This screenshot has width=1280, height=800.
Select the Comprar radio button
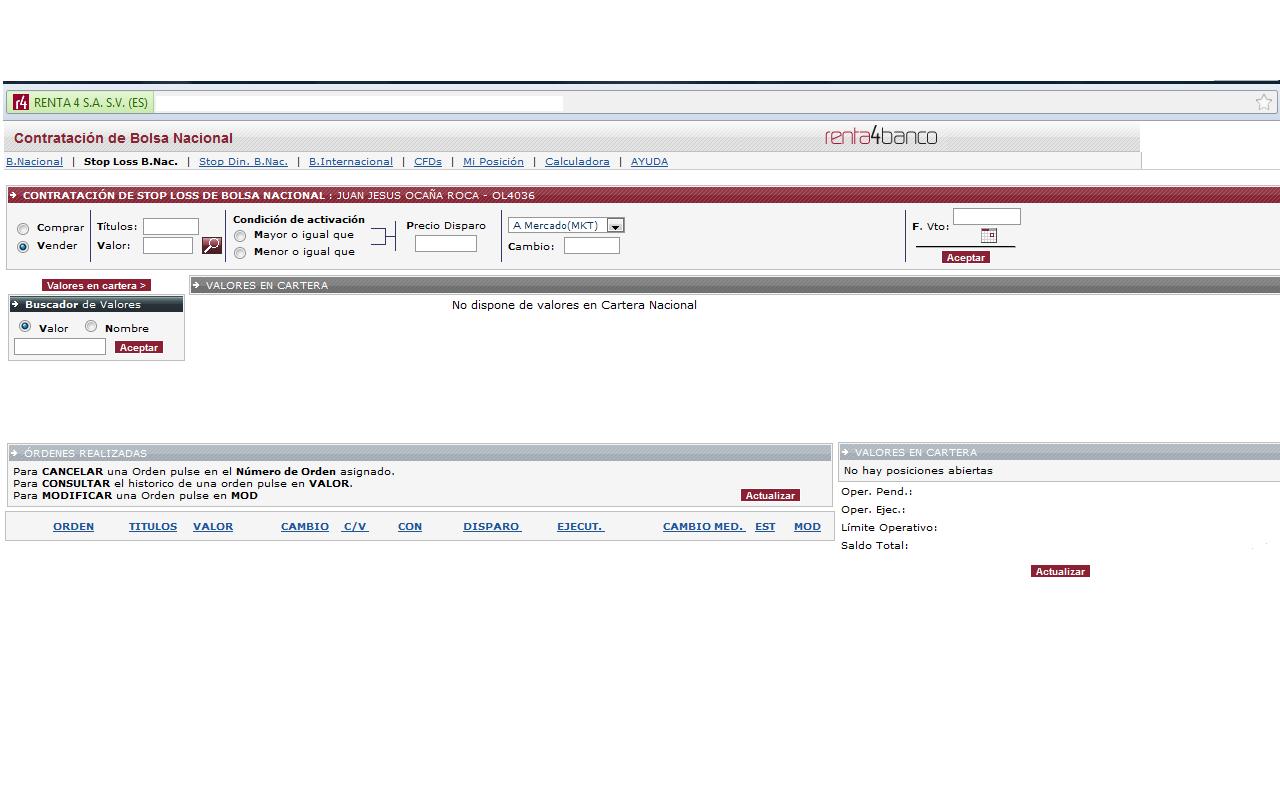[x=23, y=229]
